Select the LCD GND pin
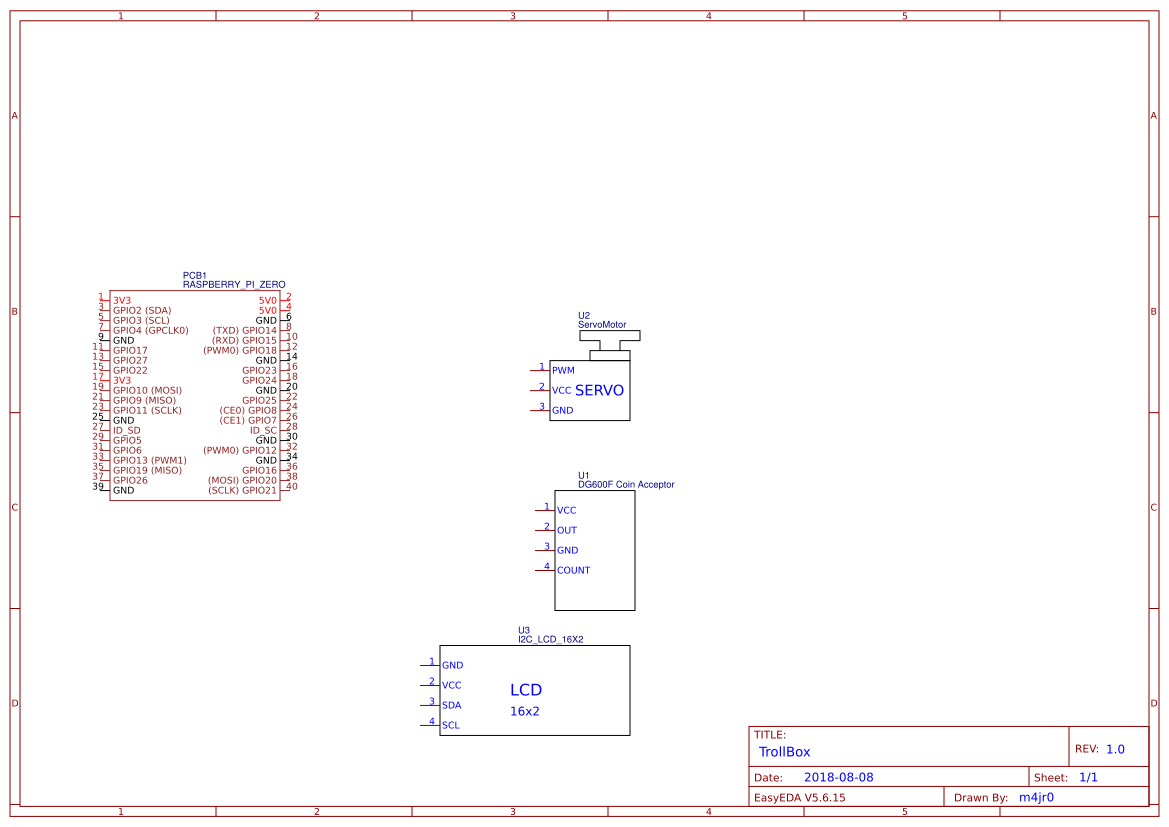Image resolution: width=1169 pixels, height=827 pixels. (442, 665)
